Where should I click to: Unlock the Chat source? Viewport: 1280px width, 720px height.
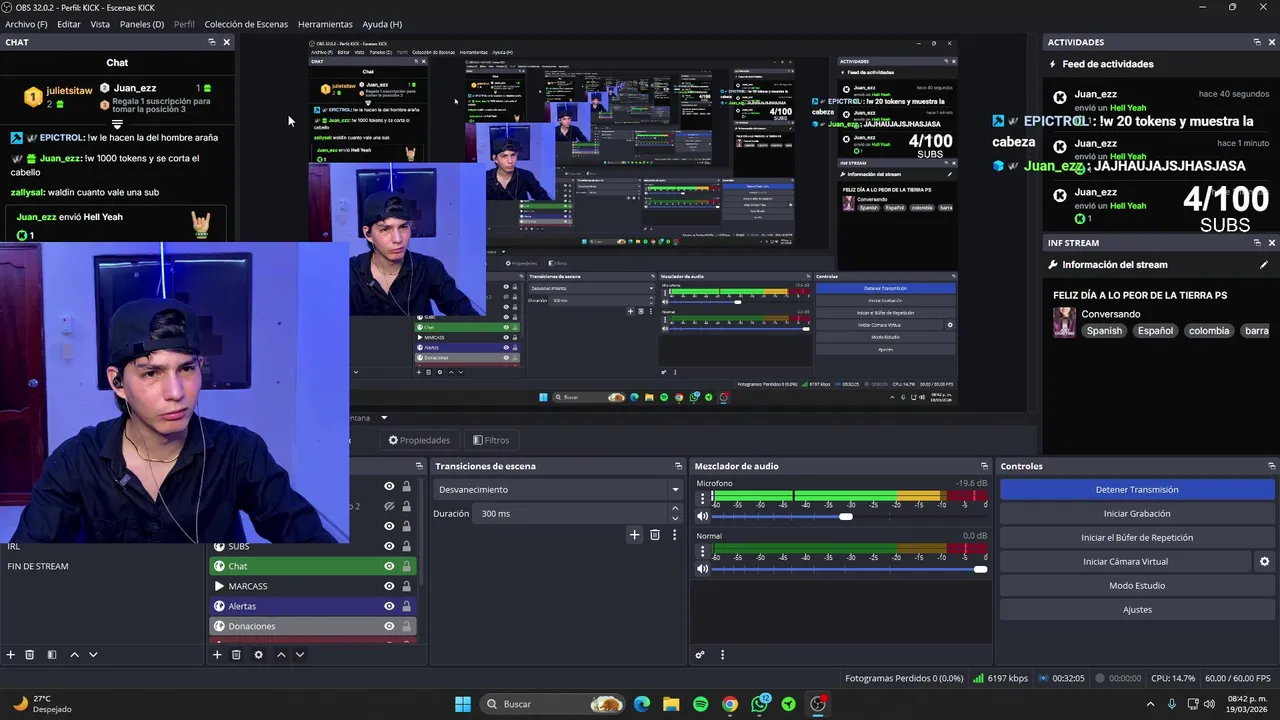pos(406,566)
